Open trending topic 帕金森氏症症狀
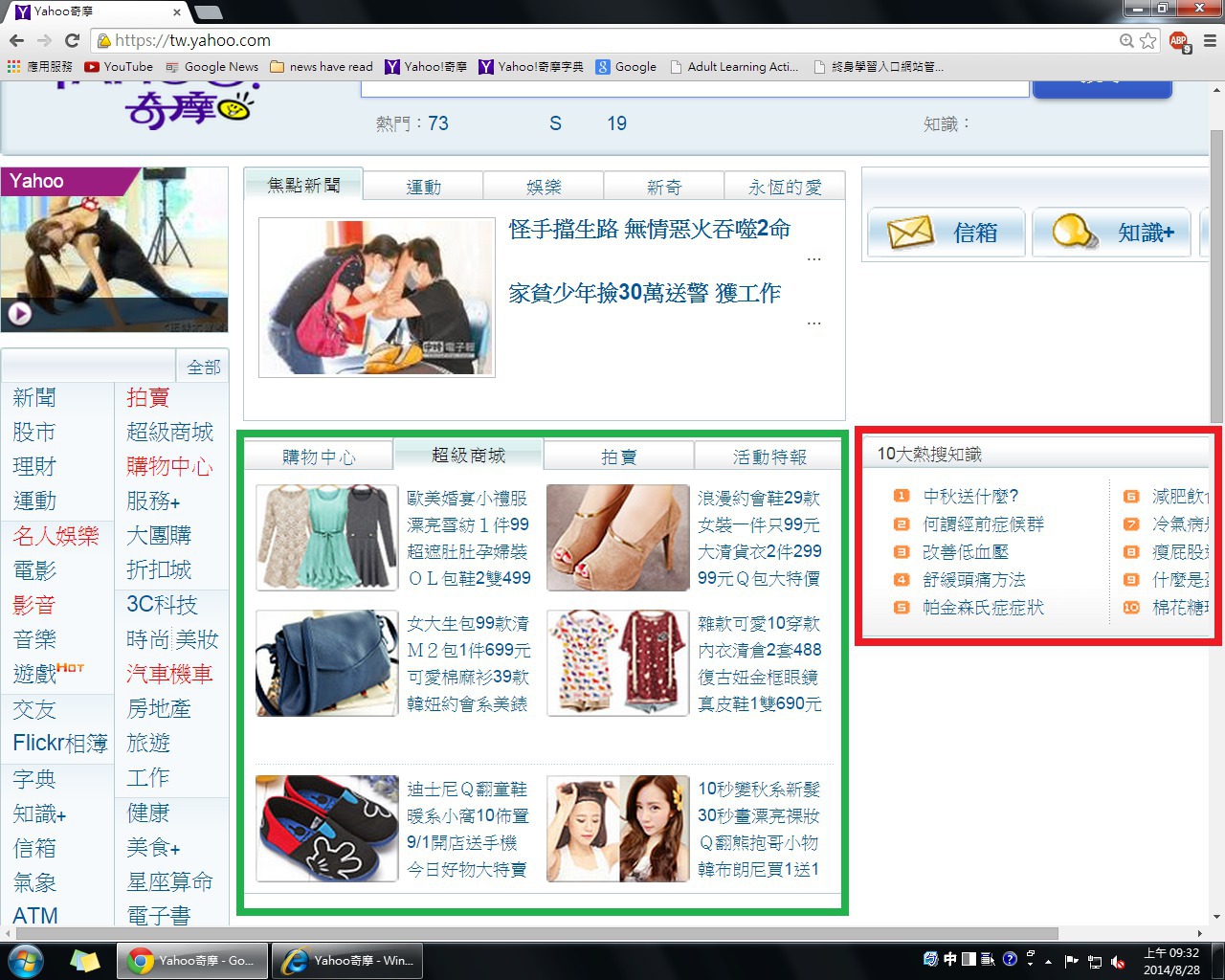The height and width of the screenshot is (980, 1225). coord(983,607)
